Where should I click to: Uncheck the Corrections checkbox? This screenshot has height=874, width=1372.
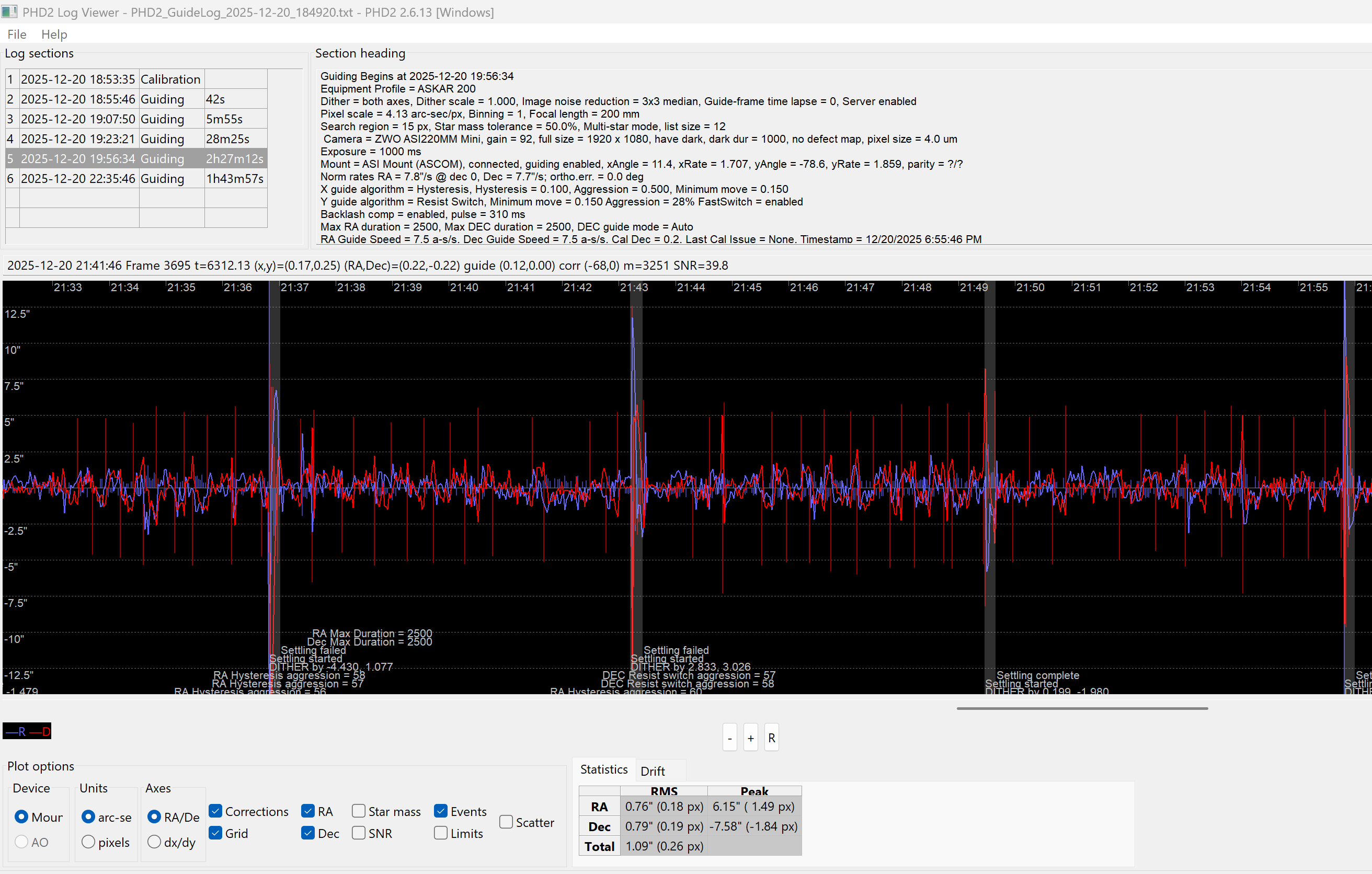(x=215, y=811)
